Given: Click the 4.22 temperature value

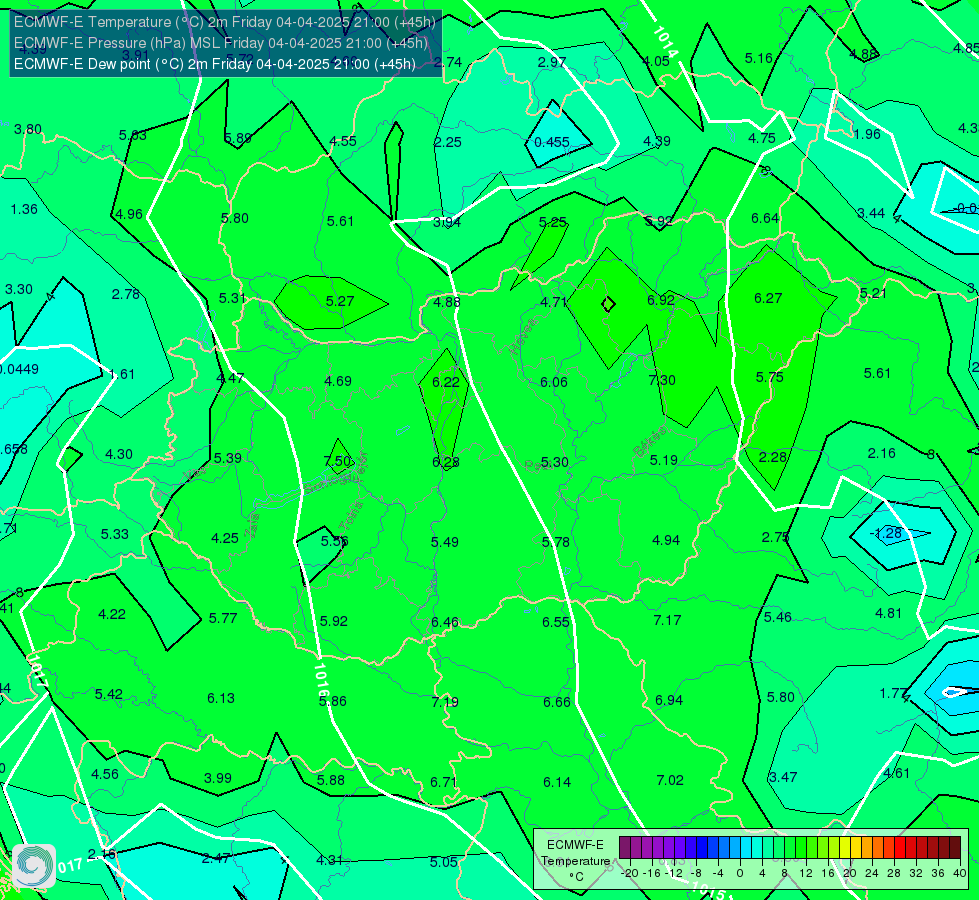Looking at the screenshot, I should [112, 615].
